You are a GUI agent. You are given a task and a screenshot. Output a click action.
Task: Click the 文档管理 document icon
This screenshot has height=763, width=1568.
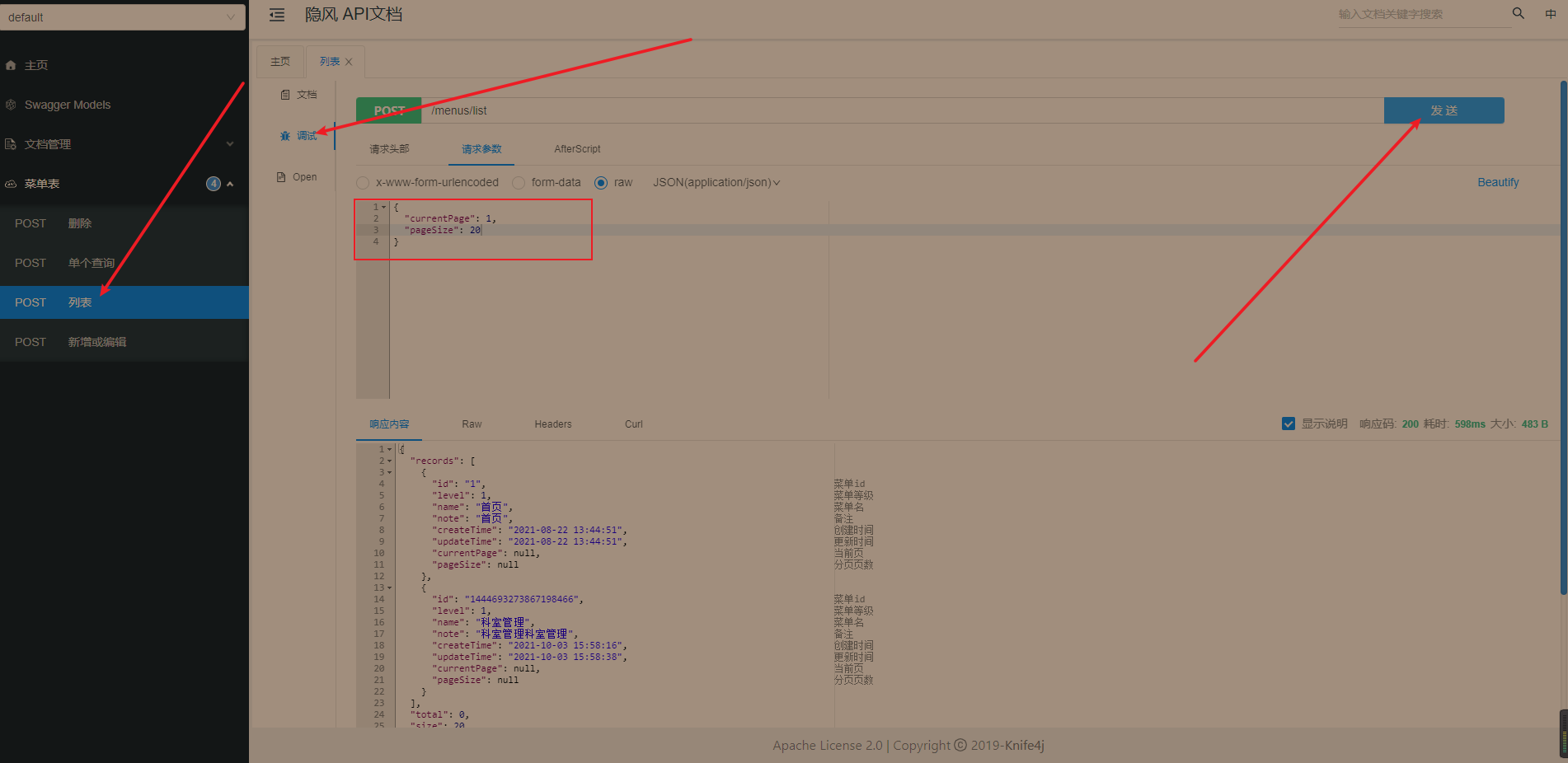(11, 144)
